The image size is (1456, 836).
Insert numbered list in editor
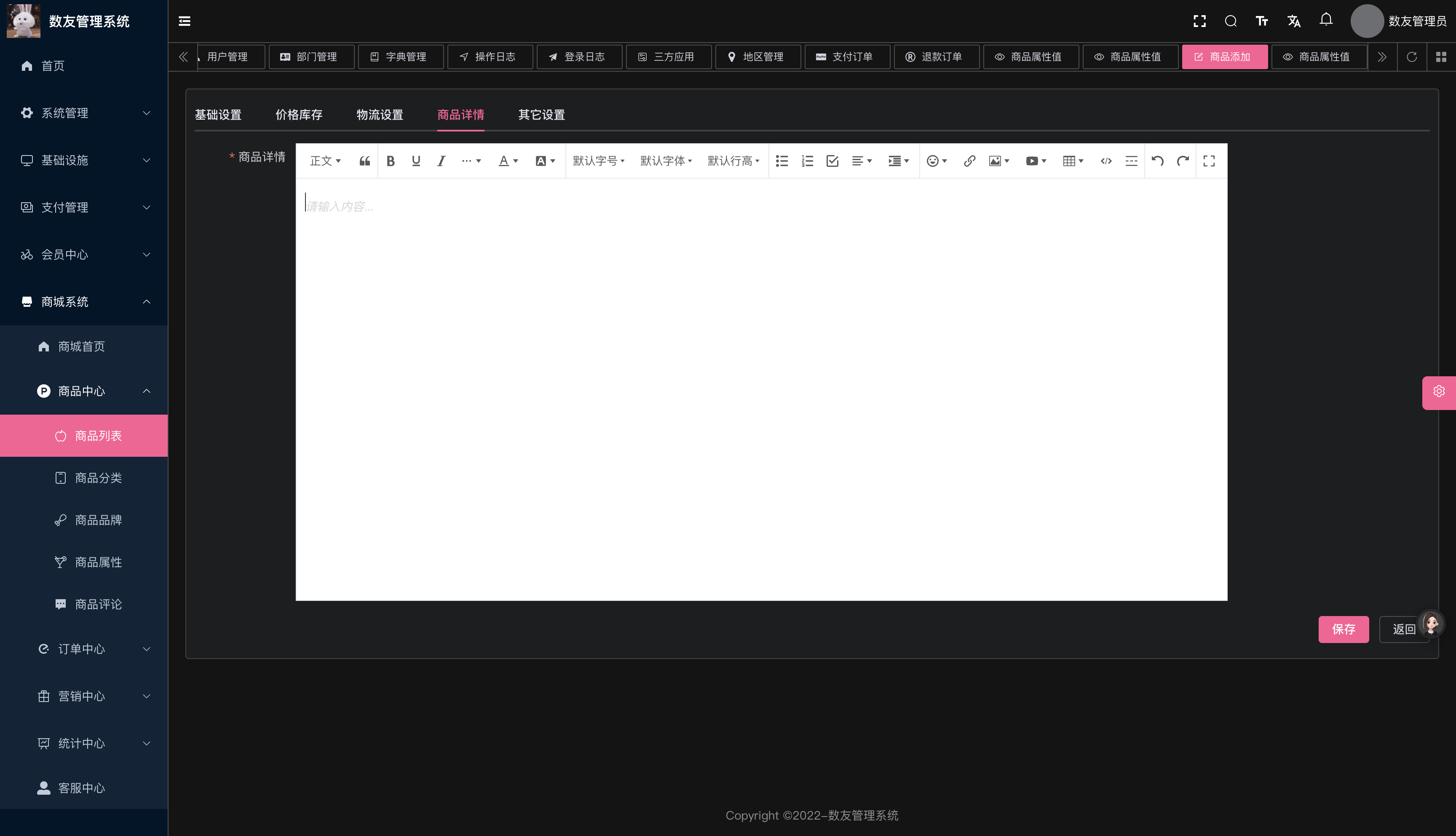click(808, 161)
